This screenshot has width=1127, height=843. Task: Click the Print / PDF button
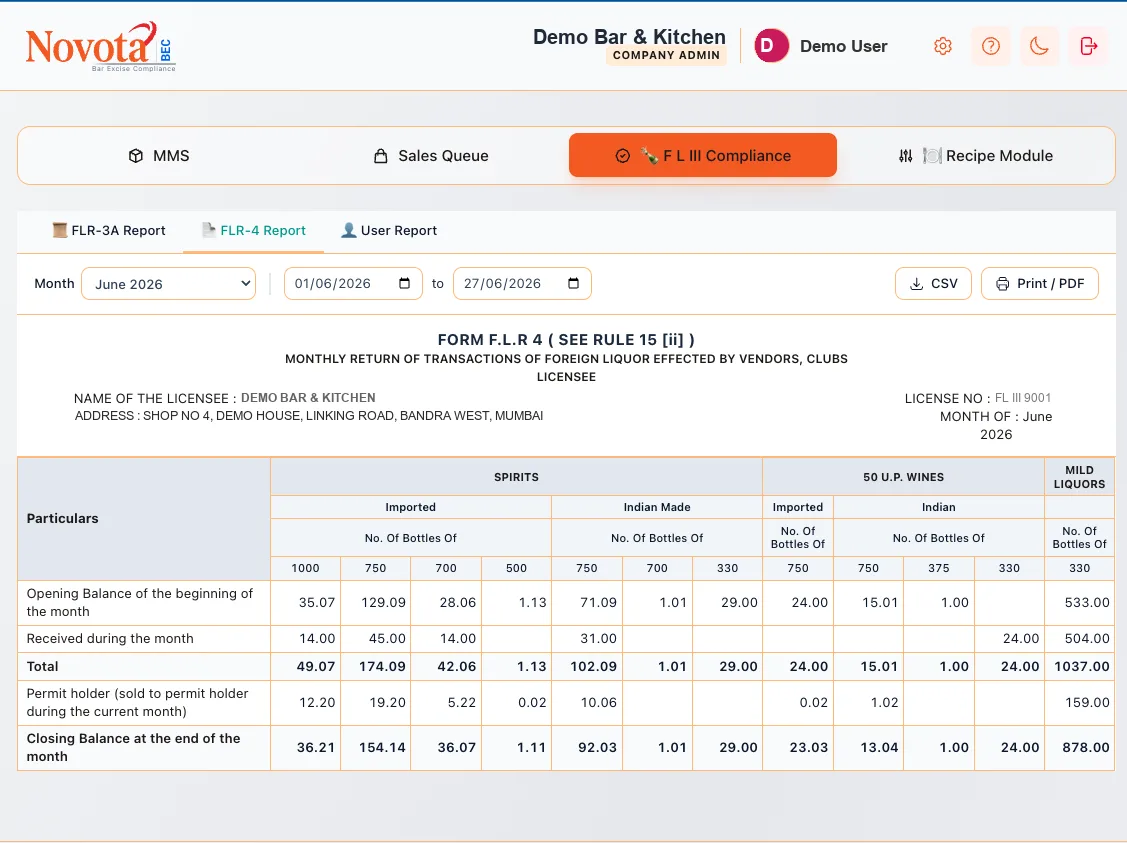click(1040, 284)
